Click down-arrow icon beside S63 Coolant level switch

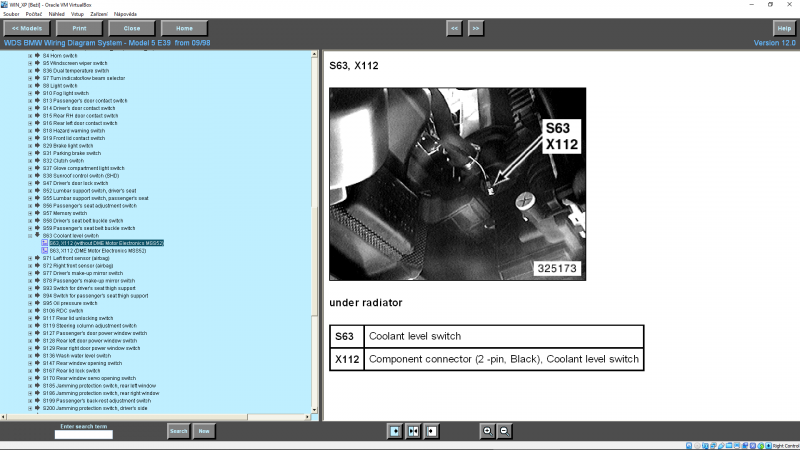(x=37, y=235)
